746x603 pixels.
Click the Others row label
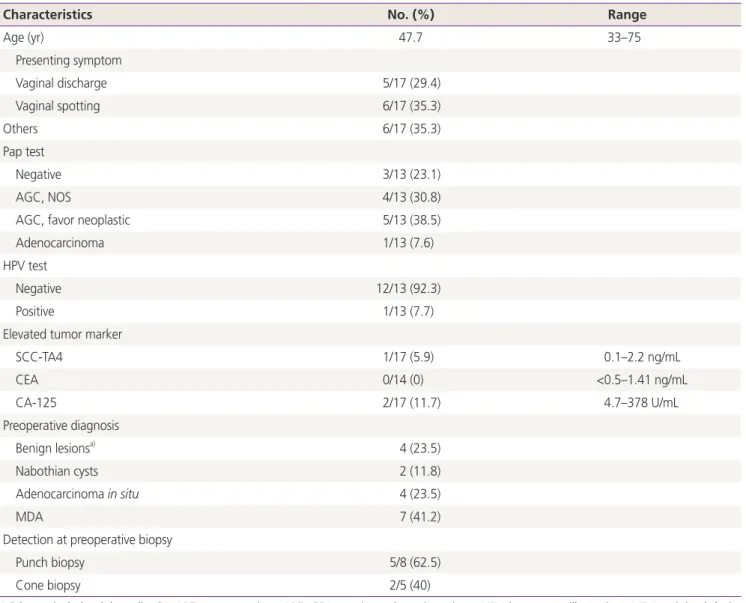coord(20,129)
